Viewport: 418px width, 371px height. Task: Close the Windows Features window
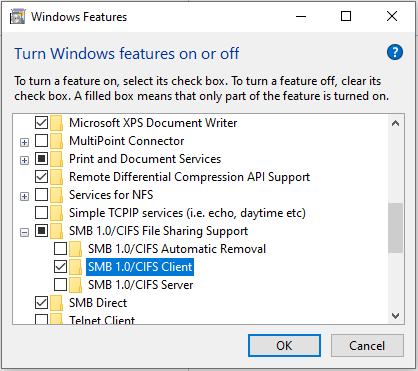pyautogui.click(x=392, y=16)
